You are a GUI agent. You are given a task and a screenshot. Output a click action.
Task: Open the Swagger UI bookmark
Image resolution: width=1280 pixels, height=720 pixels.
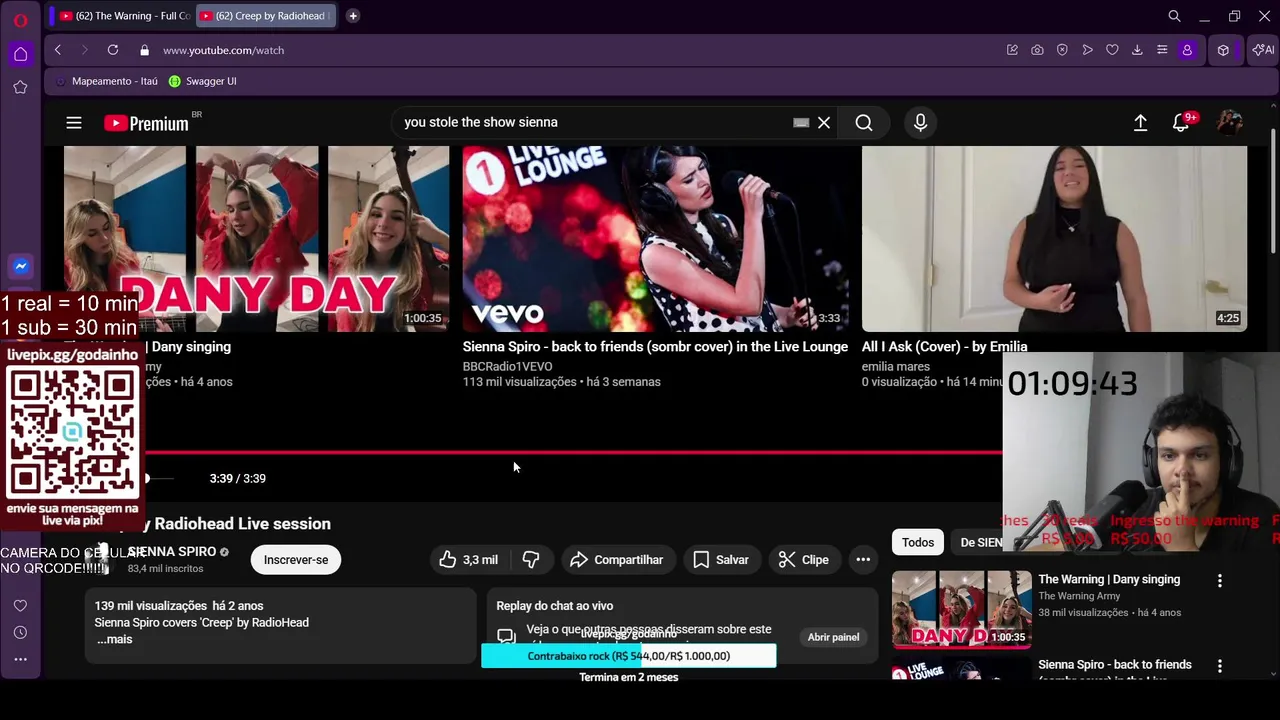(x=203, y=81)
